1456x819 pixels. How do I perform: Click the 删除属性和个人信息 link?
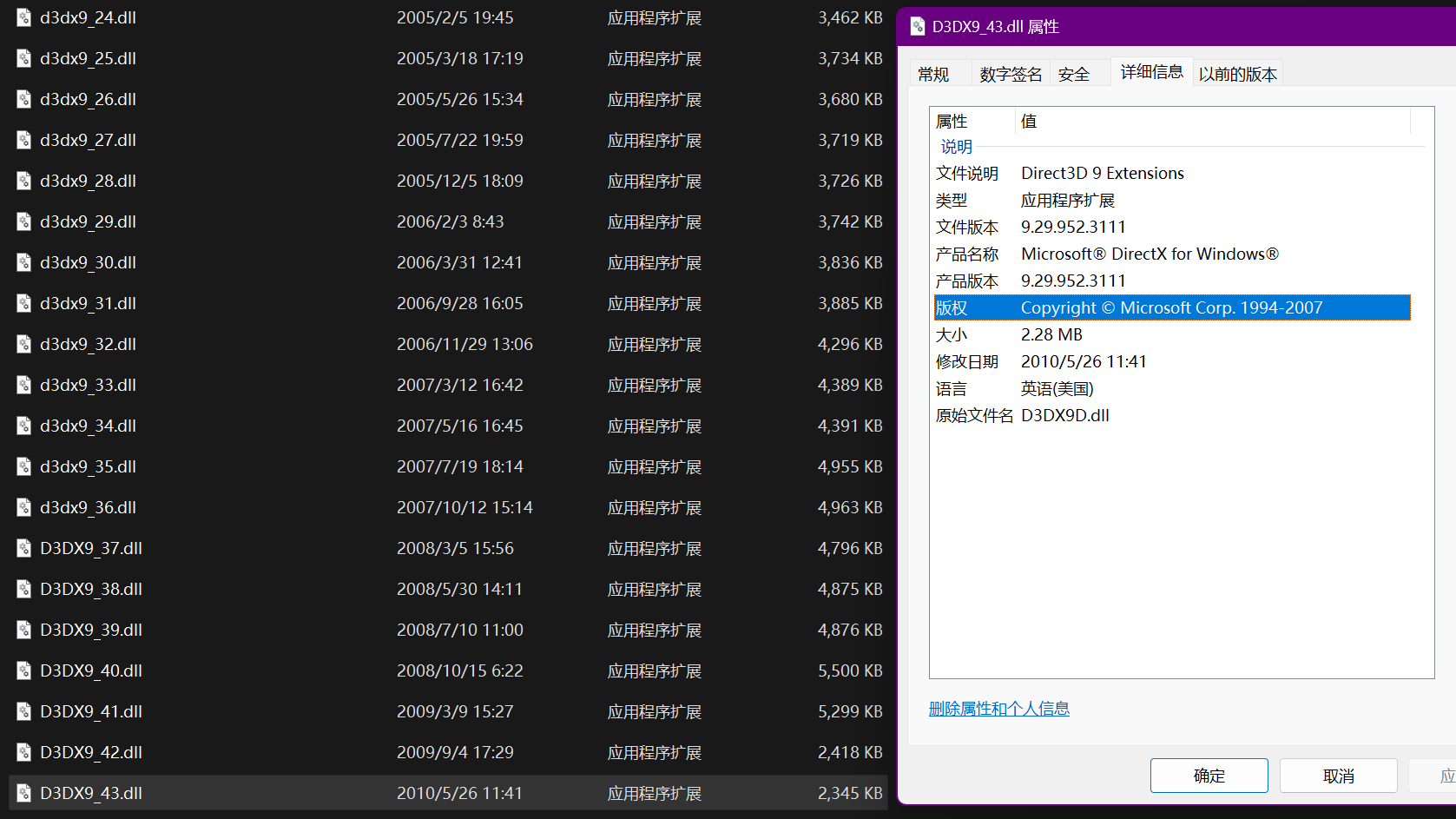[999, 709]
